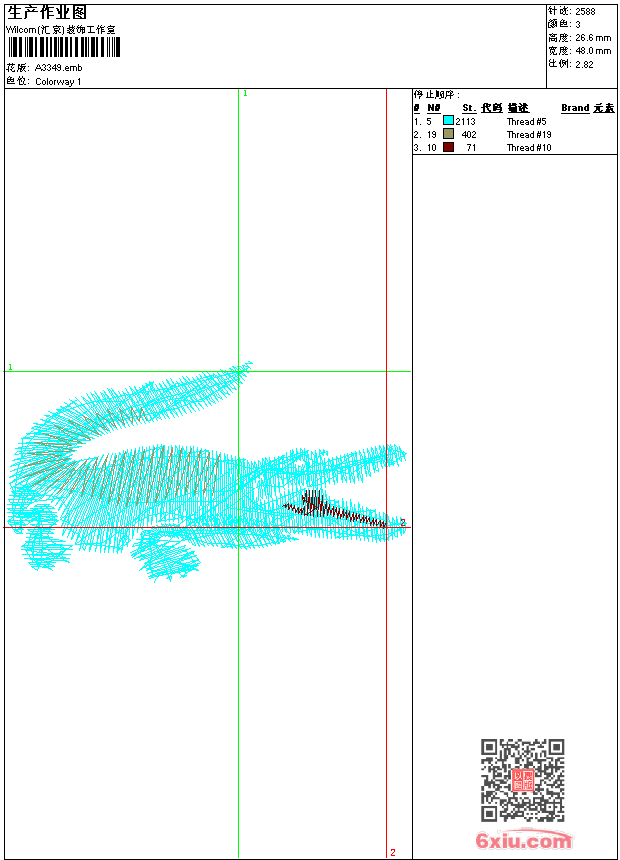Screen dimensions: 620x860
Task: Click the stitch count 71 in row 3
Action: pyautogui.click(x=471, y=148)
